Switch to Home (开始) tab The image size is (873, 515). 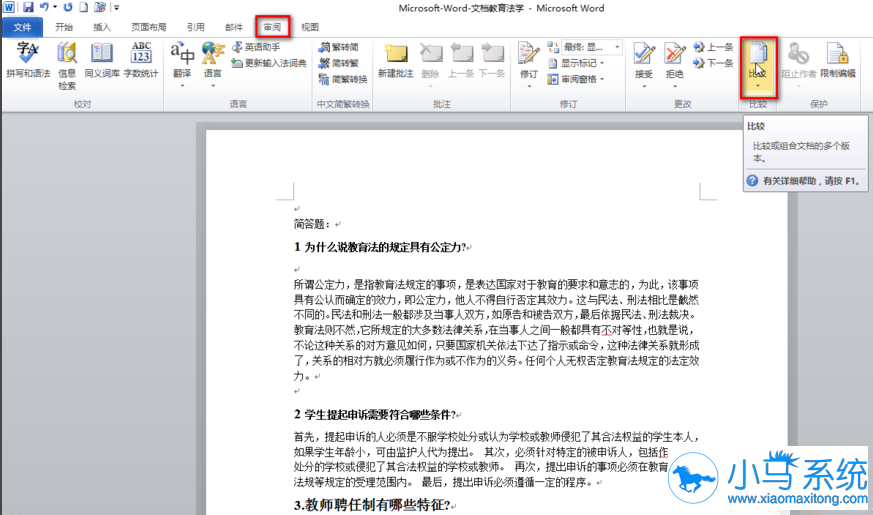click(x=64, y=27)
